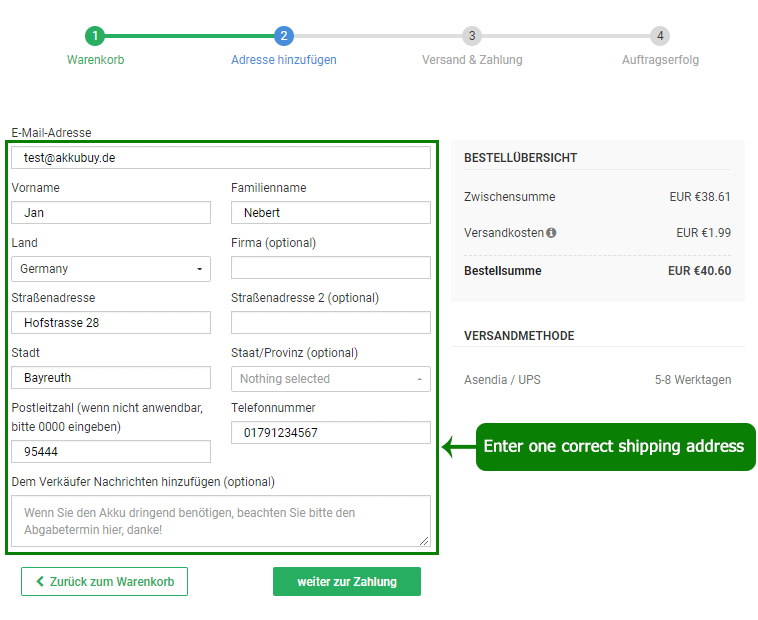Select the Familienname input
Viewport: 758px width, 620px height.
[330, 213]
